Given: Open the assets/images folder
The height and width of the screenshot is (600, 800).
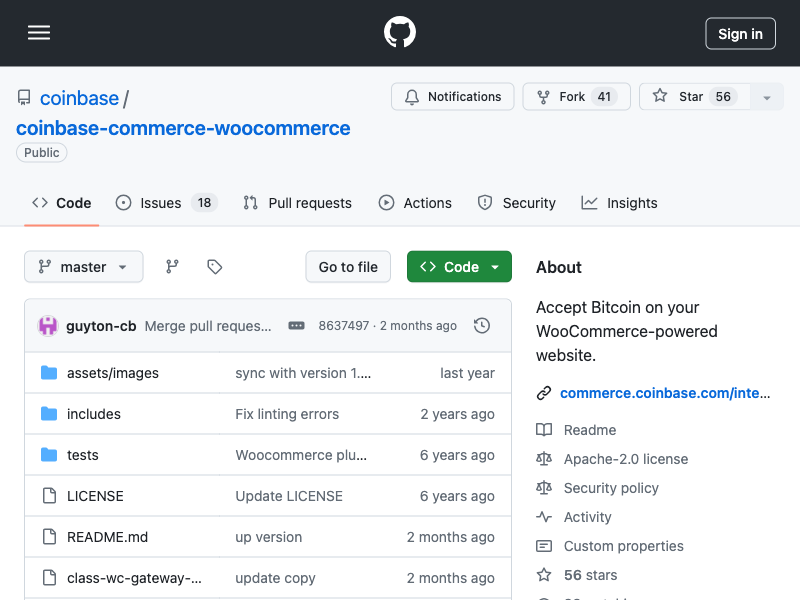Looking at the screenshot, I should (x=113, y=373).
